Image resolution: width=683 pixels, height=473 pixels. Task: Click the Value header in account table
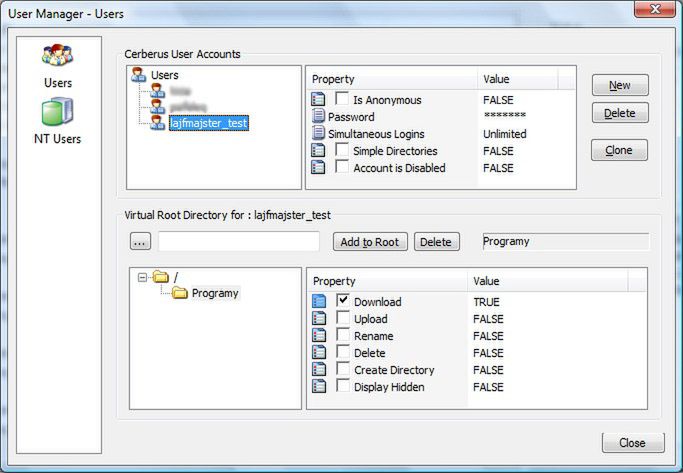click(x=517, y=79)
